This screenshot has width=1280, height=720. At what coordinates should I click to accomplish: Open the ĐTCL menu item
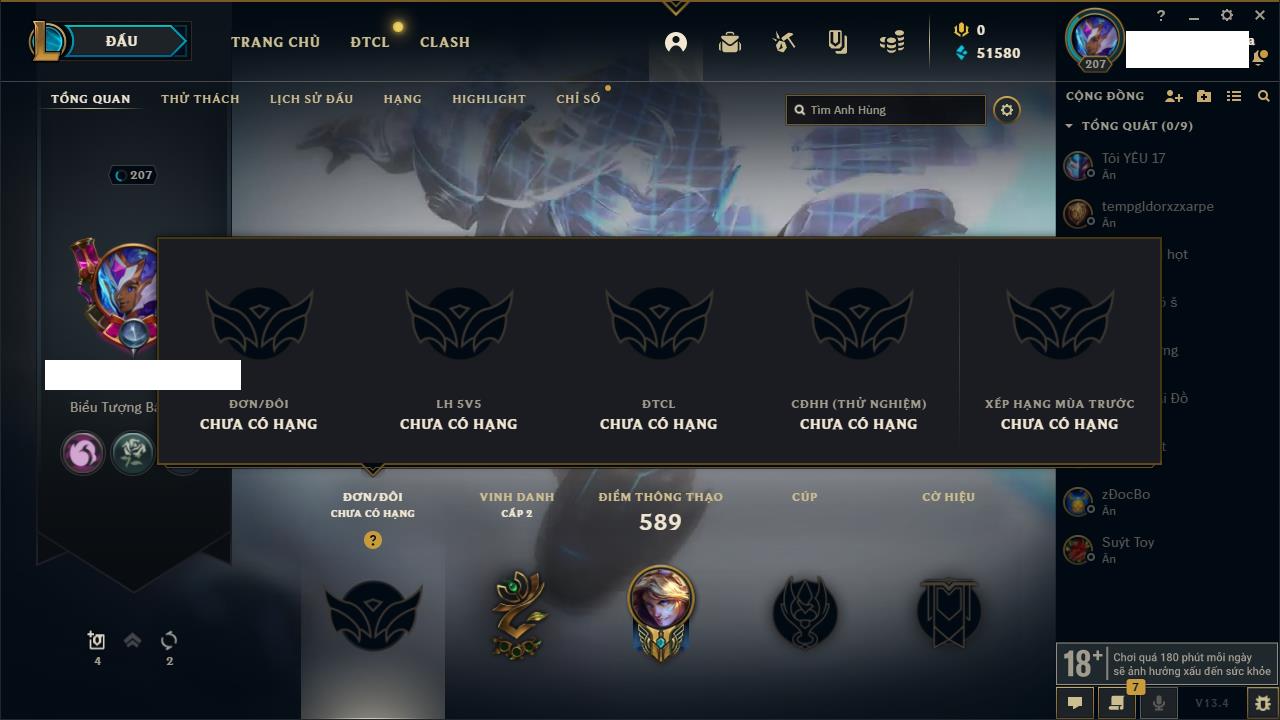click(x=370, y=42)
